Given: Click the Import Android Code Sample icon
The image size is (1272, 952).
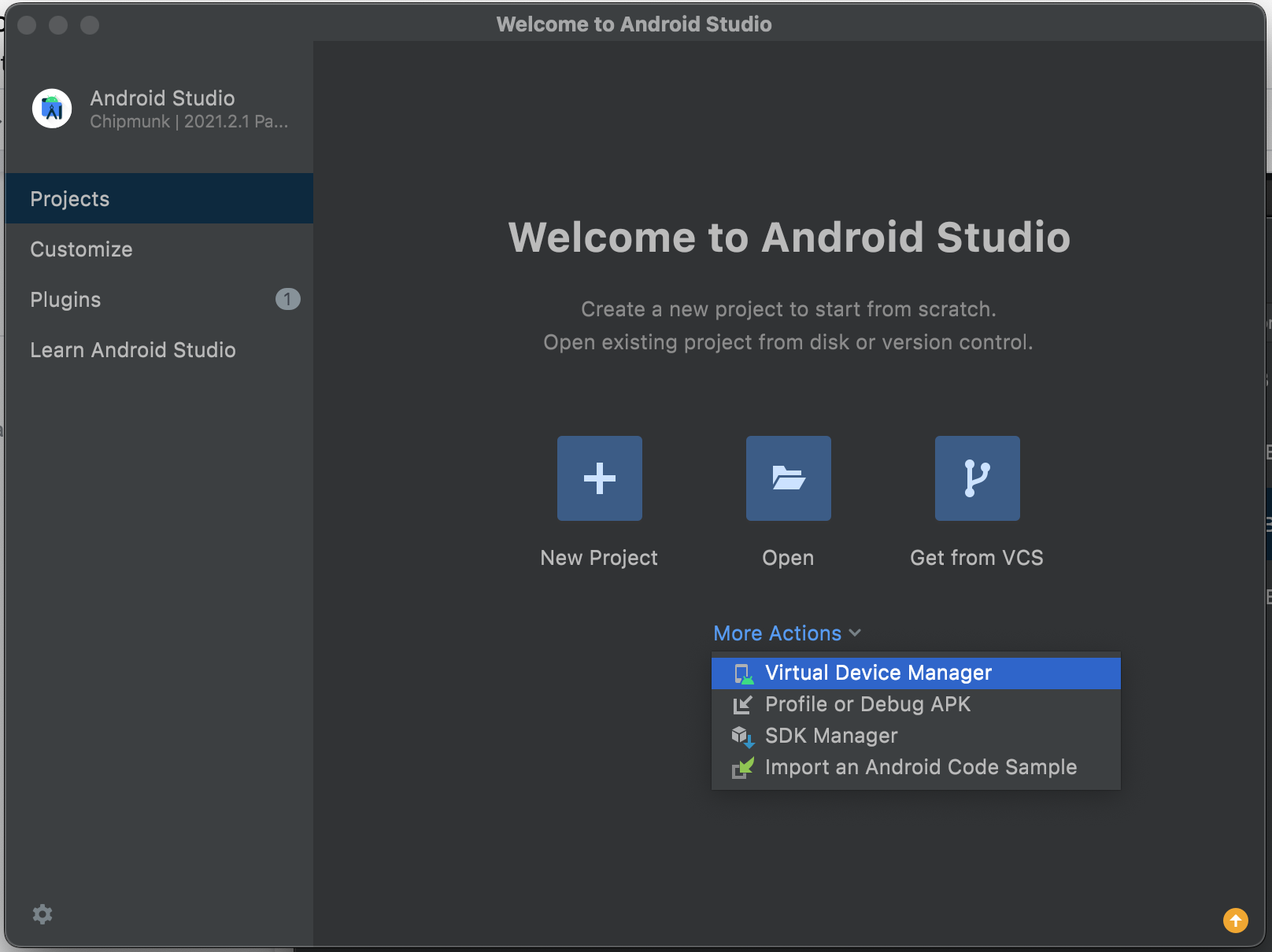Looking at the screenshot, I should click(743, 768).
